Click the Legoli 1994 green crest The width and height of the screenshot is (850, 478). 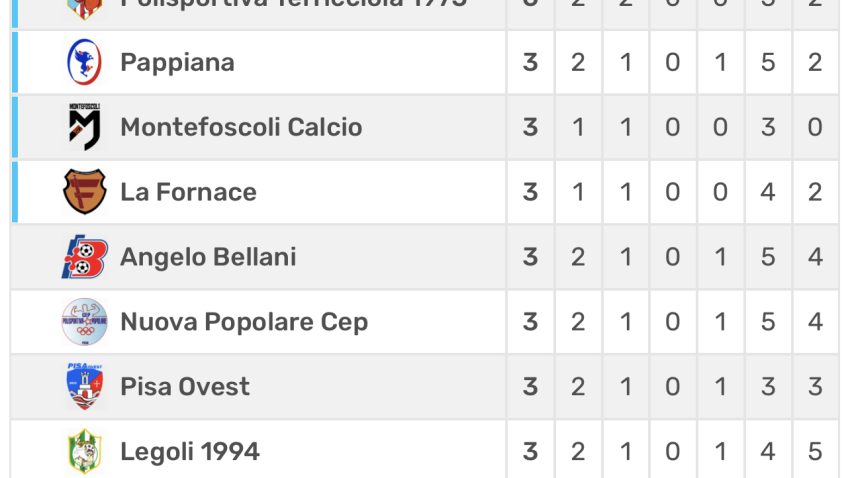[85, 451]
